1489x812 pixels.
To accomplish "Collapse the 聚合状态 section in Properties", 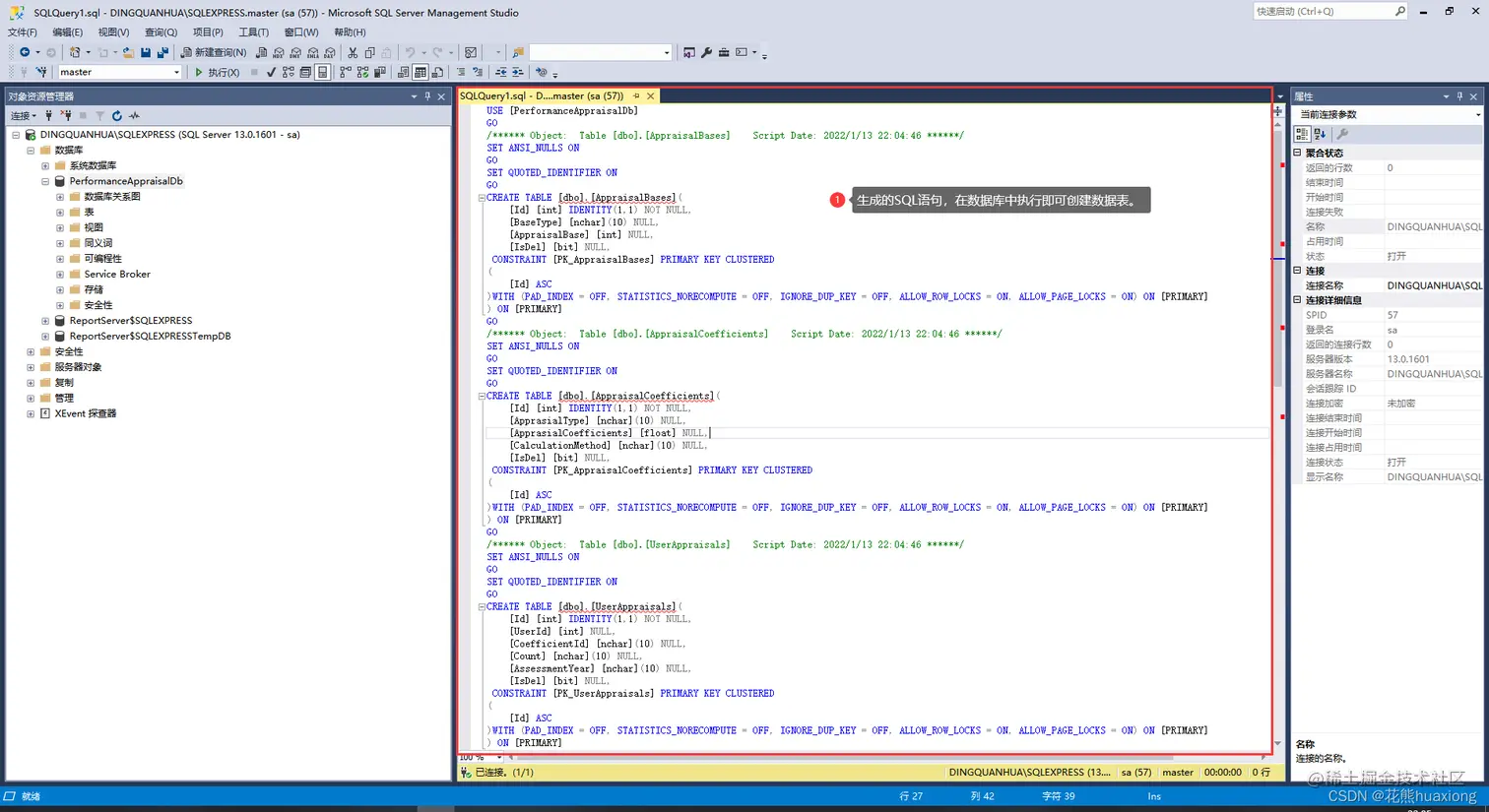I will tap(1298, 153).
